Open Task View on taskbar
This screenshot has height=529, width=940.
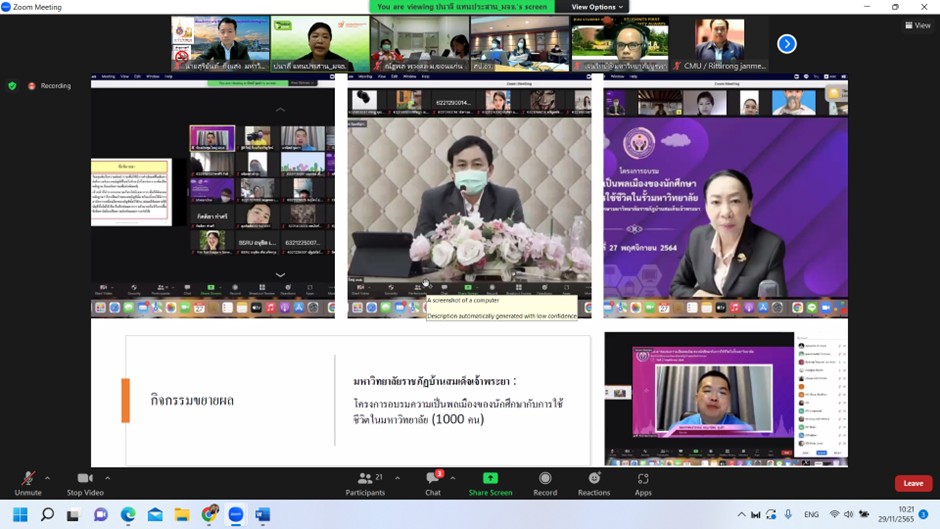[73, 515]
